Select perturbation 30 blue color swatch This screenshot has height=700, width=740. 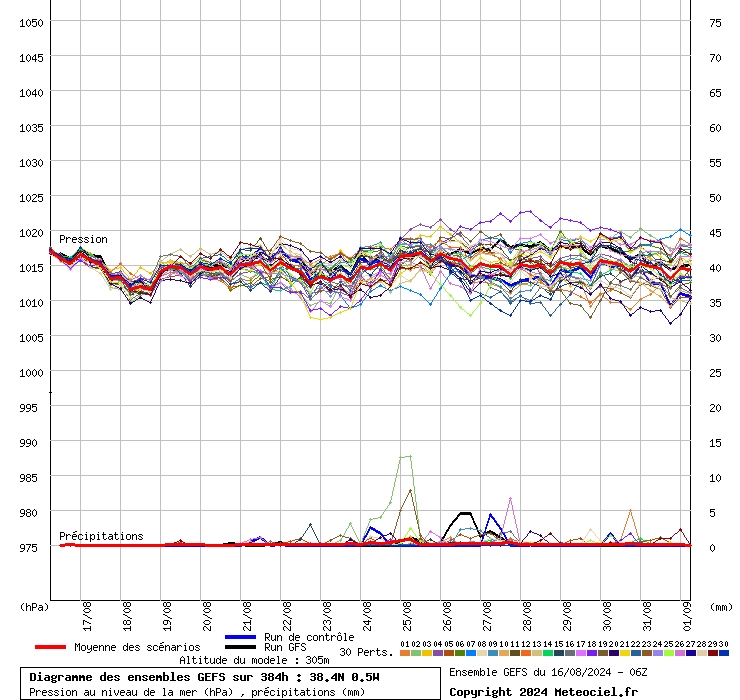click(x=724, y=652)
